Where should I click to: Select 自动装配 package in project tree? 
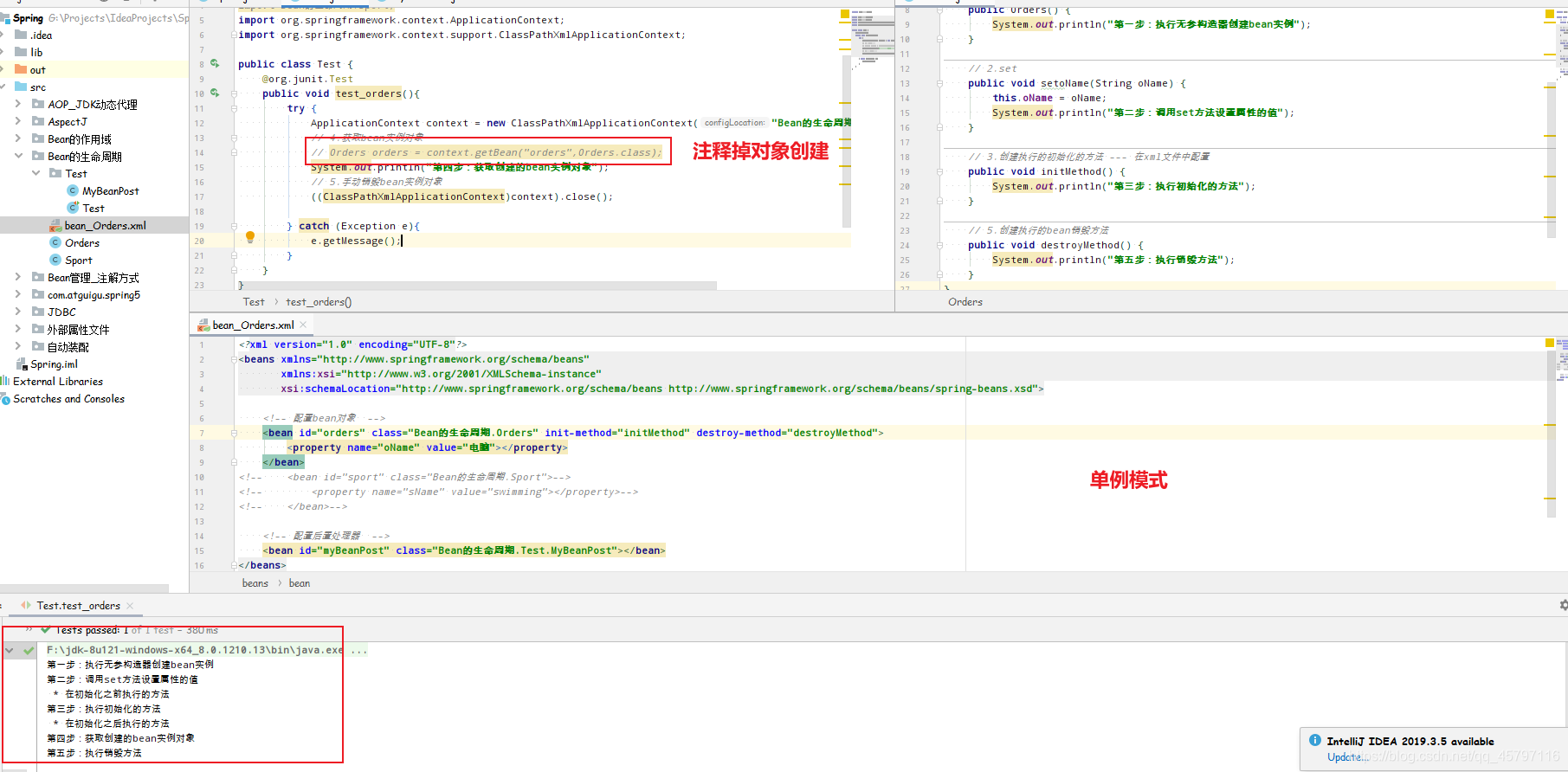click(x=68, y=346)
